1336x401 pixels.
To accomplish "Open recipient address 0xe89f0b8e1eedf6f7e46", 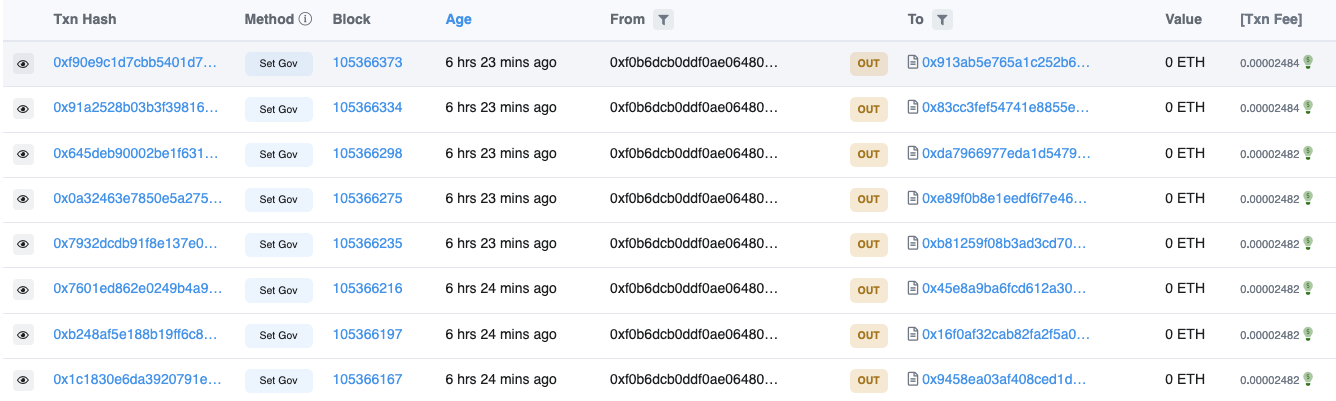I will [x=1004, y=198].
